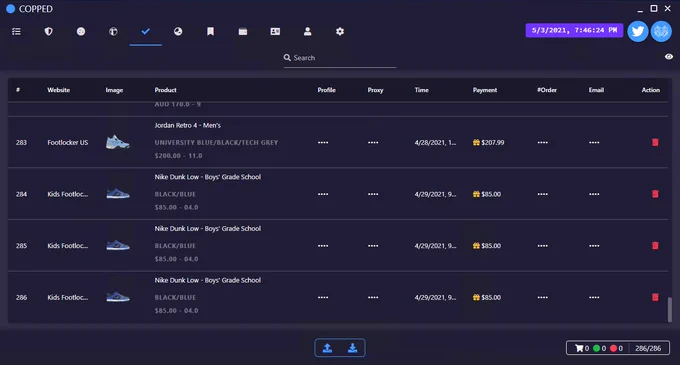
Task: Click the green status dot counter
Action: (x=596, y=348)
